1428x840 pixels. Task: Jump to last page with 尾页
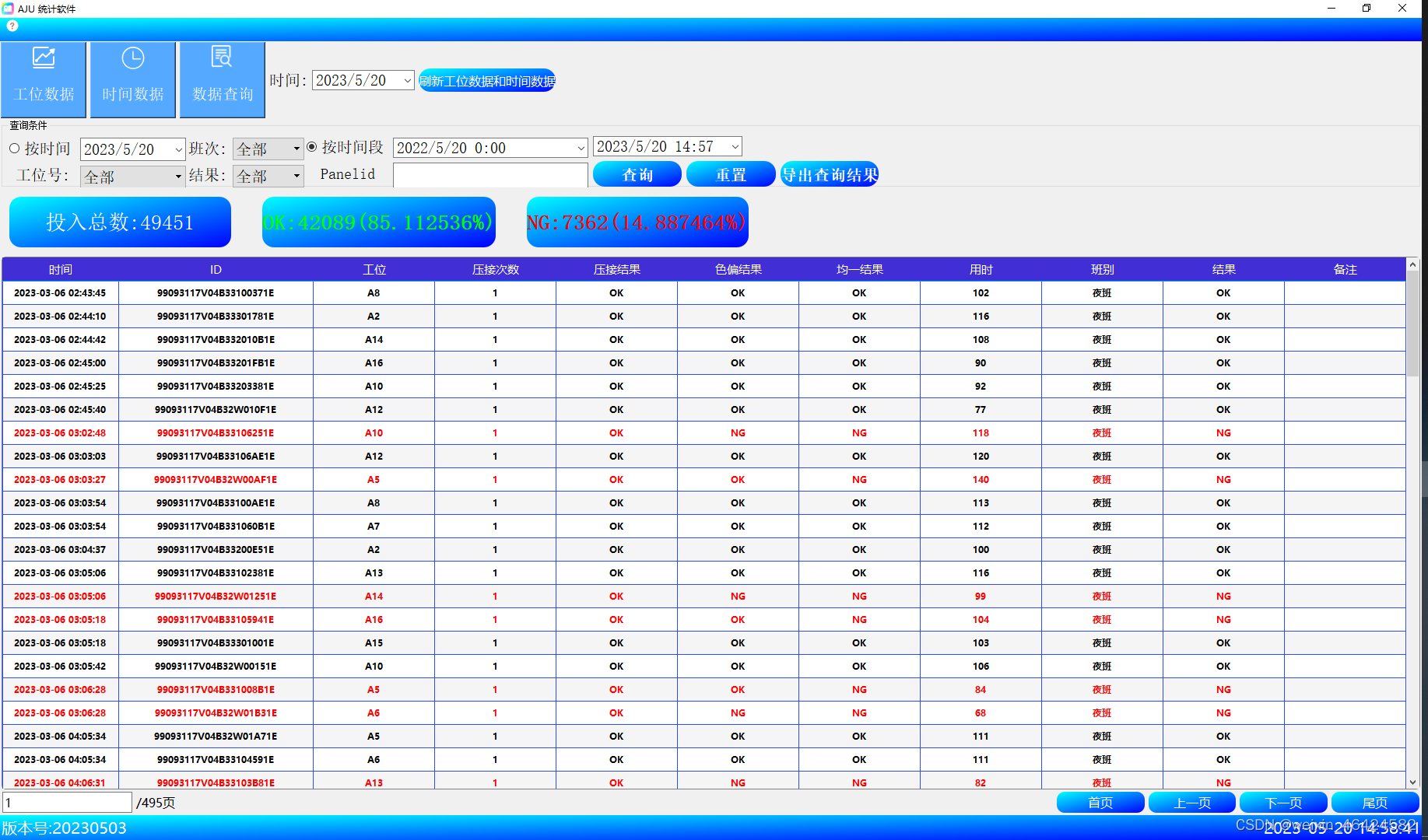point(1374,802)
